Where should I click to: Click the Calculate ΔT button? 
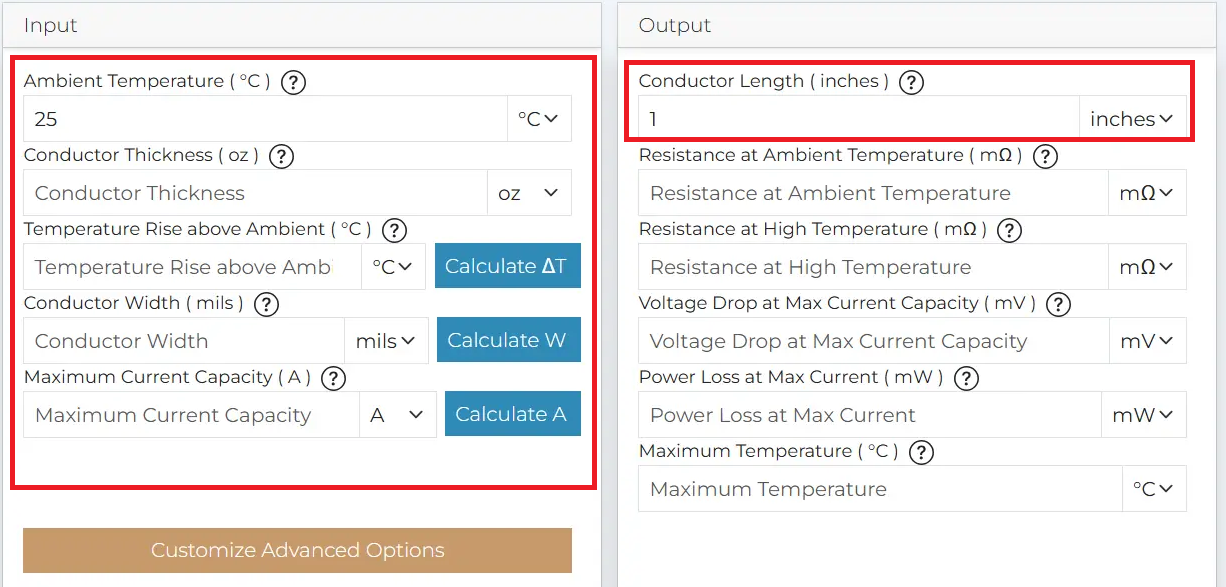pos(507,266)
